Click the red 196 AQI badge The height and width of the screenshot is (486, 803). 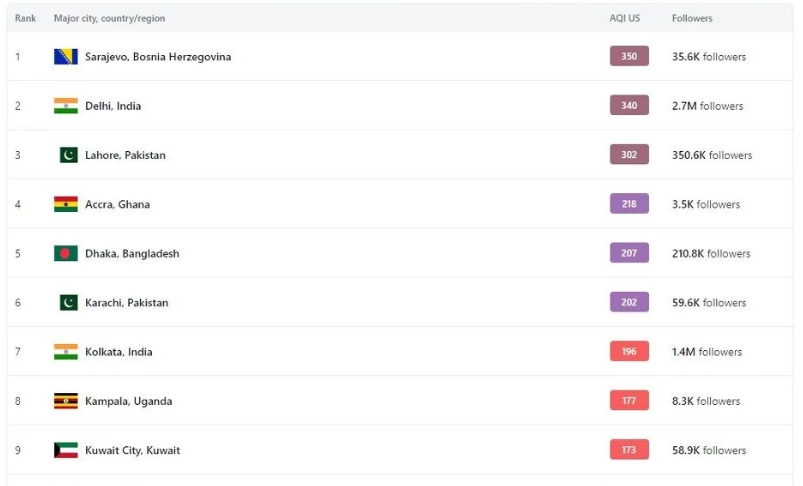629,352
